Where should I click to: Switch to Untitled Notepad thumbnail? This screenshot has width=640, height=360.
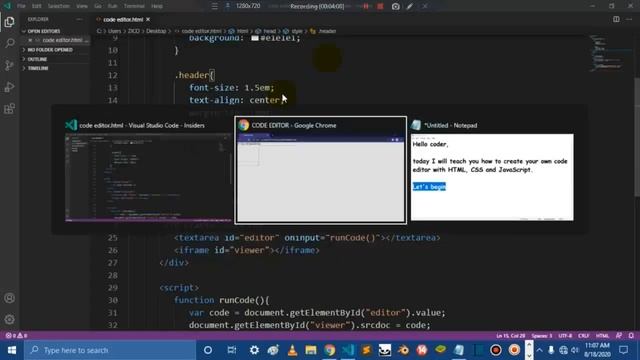492,171
